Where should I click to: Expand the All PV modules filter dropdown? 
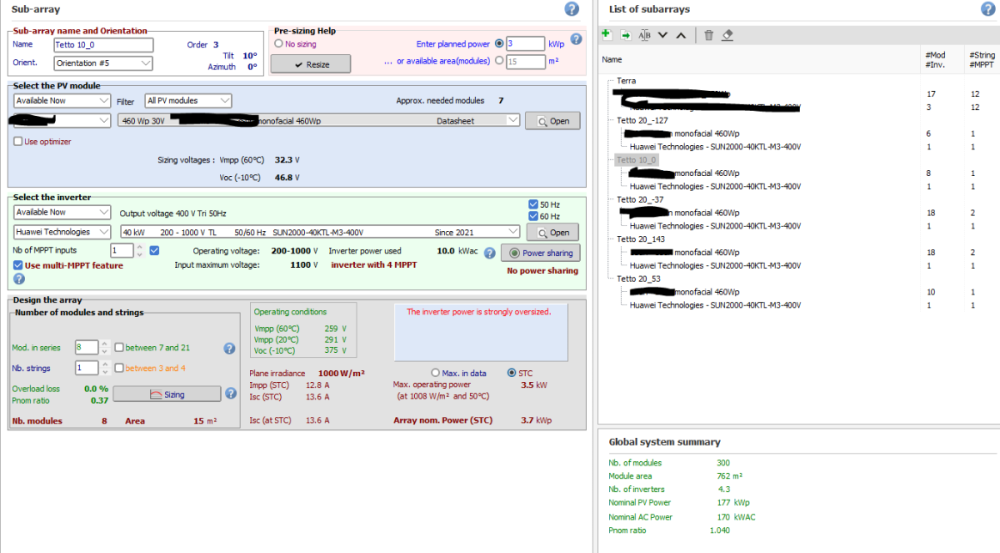[188, 101]
